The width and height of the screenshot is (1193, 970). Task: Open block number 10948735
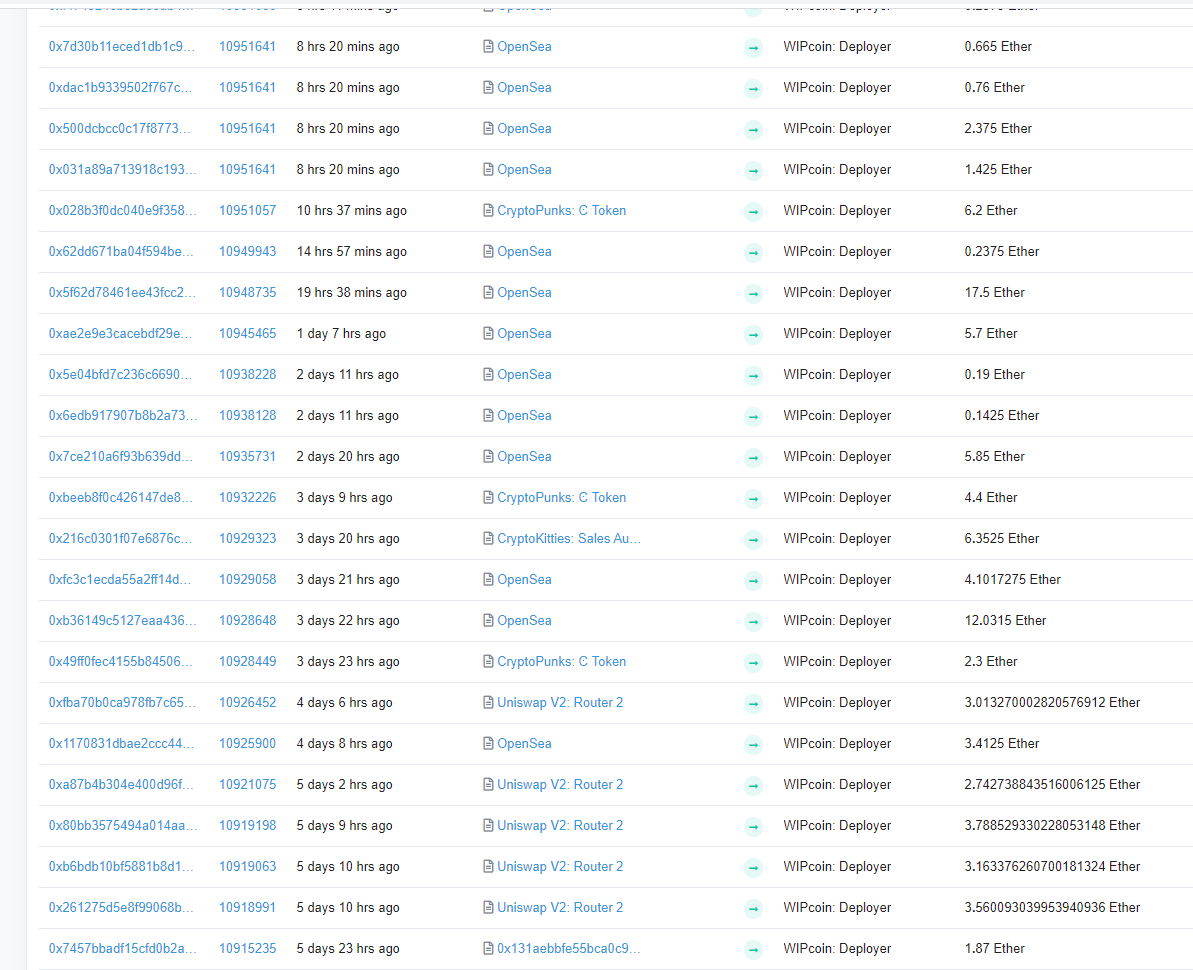[x=247, y=293]
